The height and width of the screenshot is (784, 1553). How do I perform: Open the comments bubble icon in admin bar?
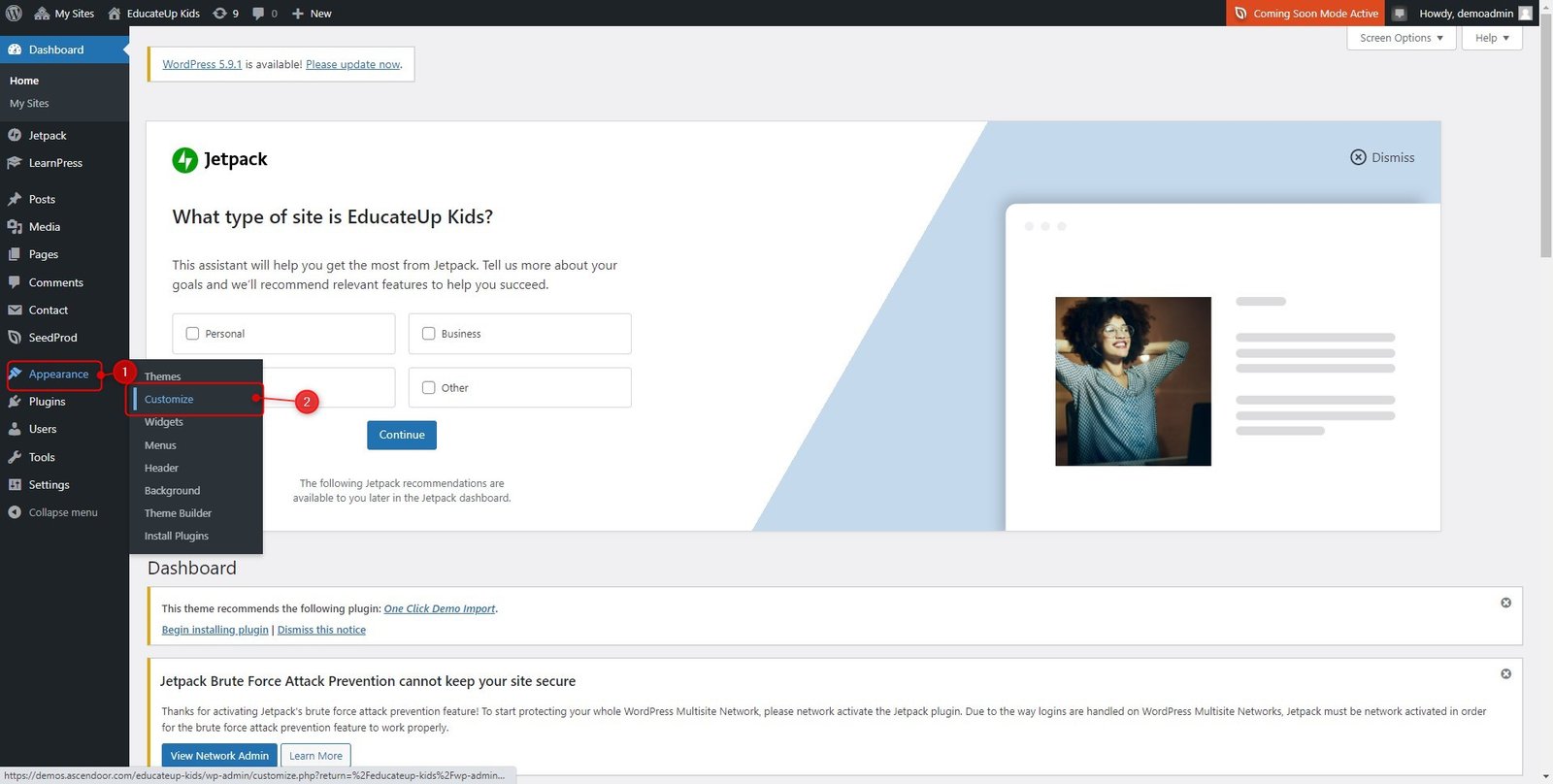(258, 14)
